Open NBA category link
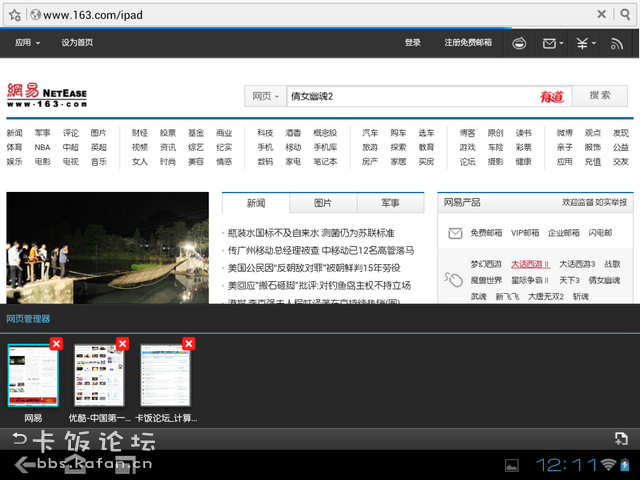Screen dimensions: 640x480 pos(42,147)
